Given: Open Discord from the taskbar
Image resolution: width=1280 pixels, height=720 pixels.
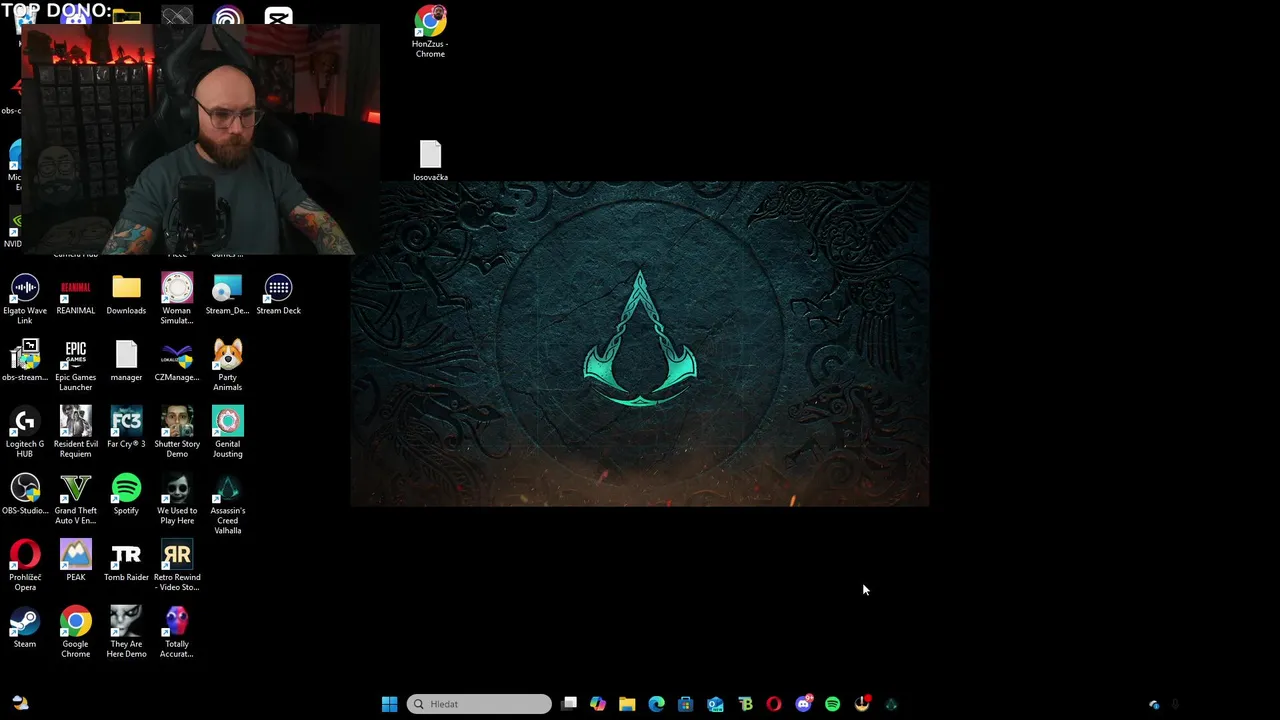Looking at the screenshot, I should [803, 704].
